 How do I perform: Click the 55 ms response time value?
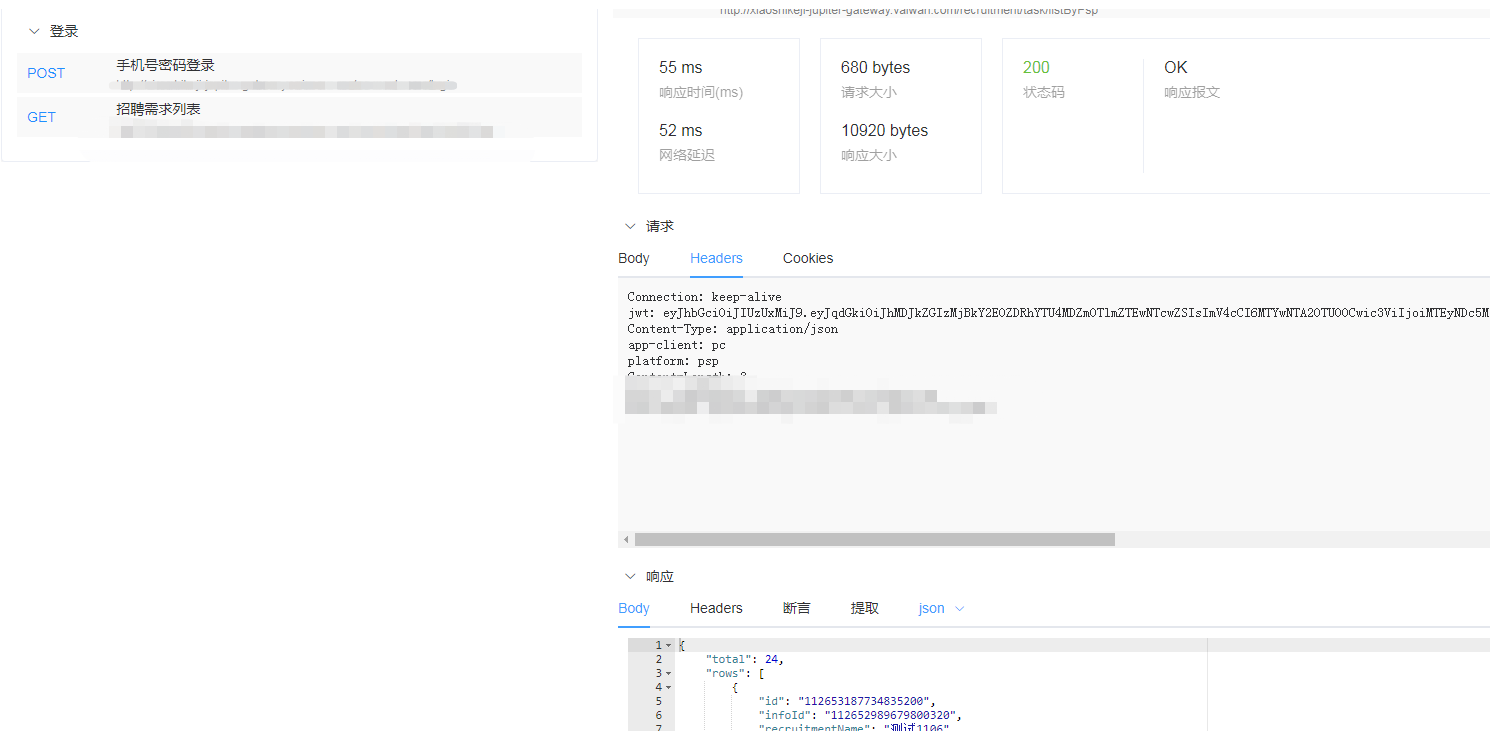coord(681,68)
